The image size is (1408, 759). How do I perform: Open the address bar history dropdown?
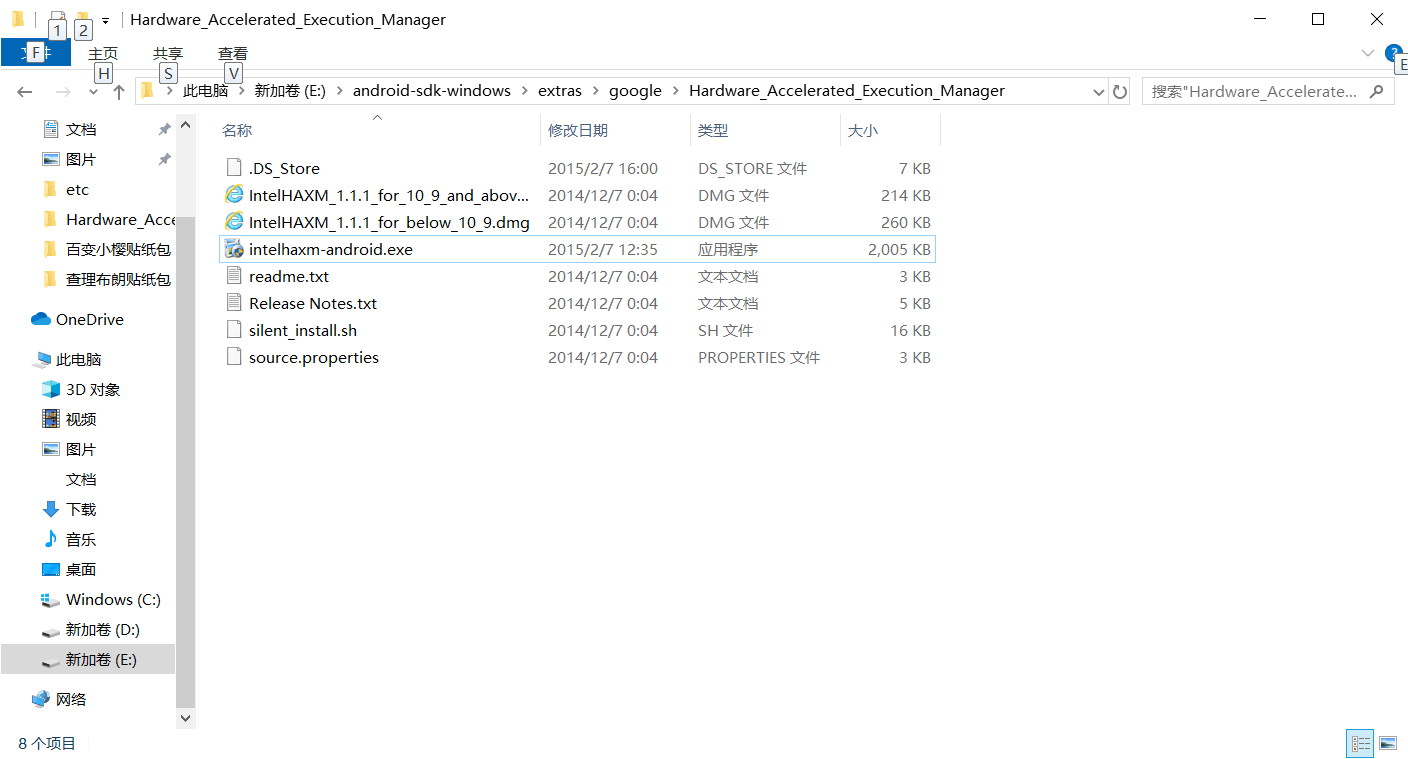point(1100,91)
